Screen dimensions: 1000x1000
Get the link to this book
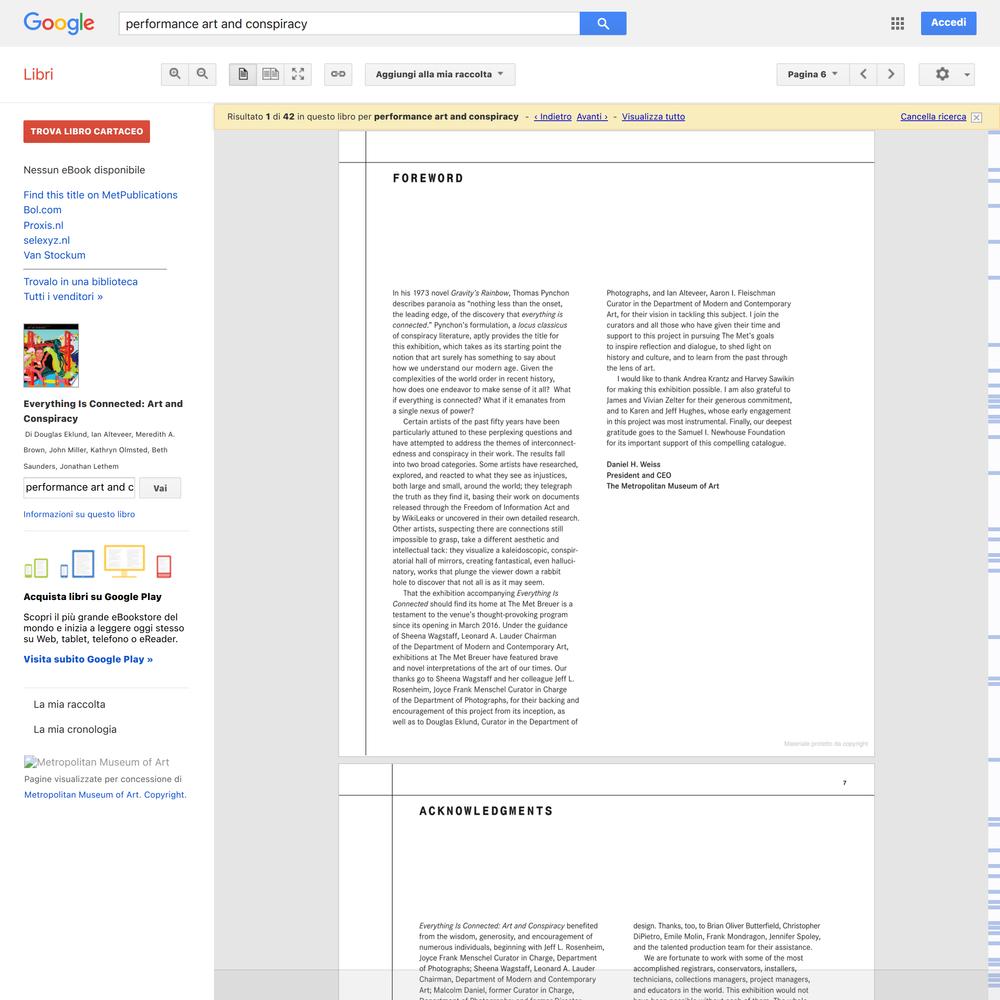pos(338,74)
